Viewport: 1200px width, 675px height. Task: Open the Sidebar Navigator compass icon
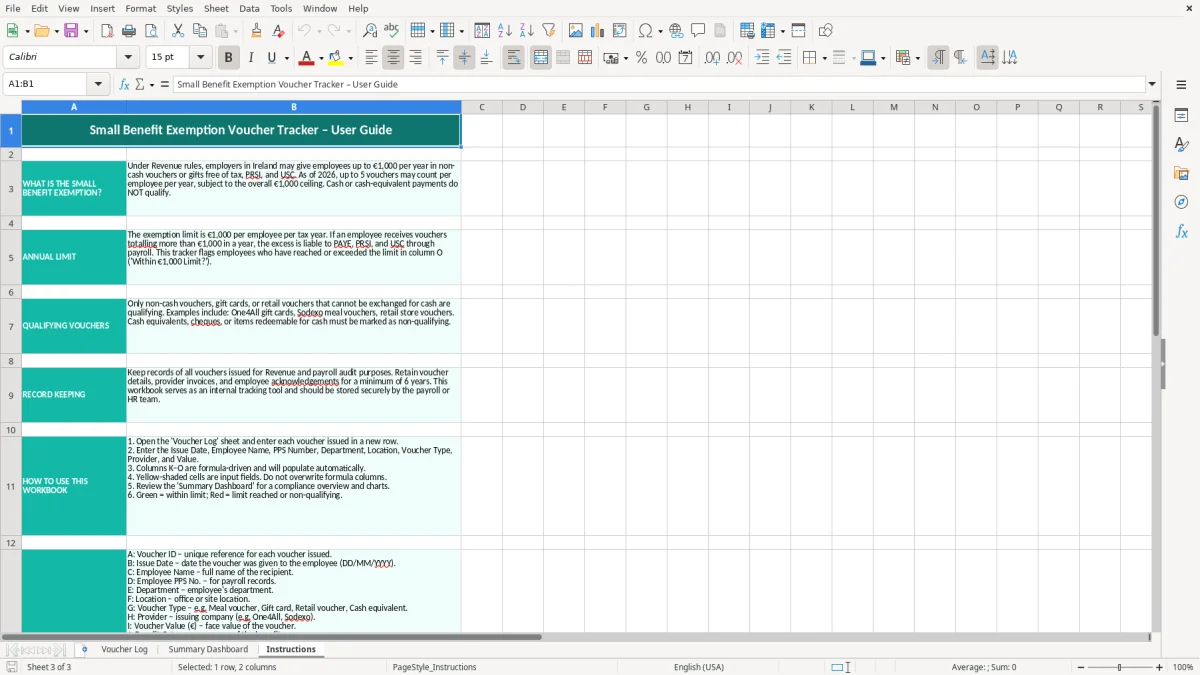click(x=1181, y=202)
